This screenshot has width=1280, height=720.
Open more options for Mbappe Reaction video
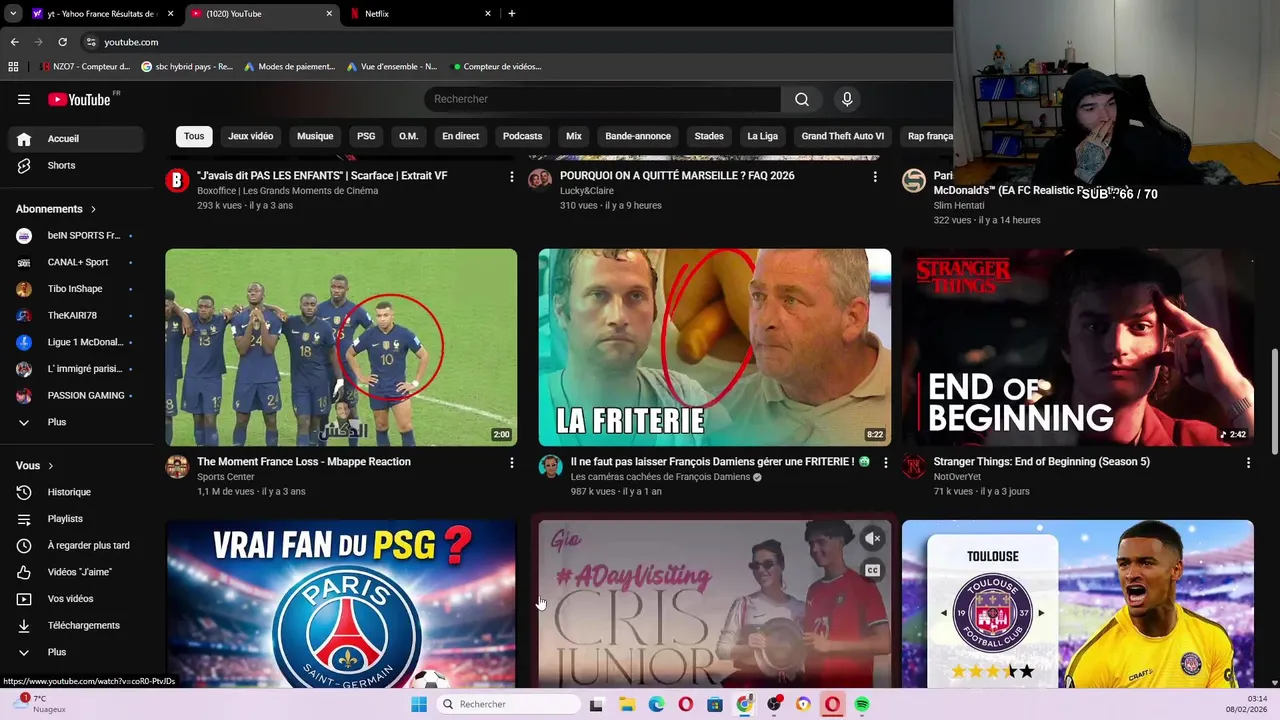[x=511, y=463]
